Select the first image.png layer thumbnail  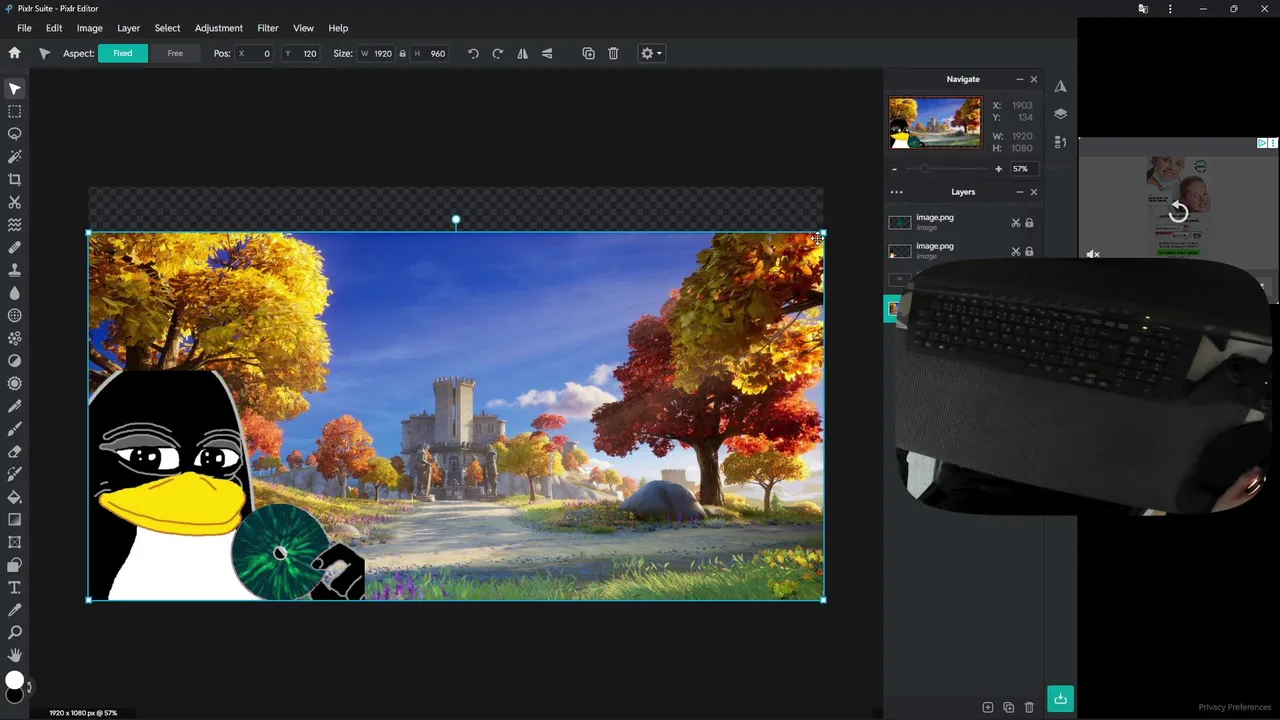[x=900, y=223]
